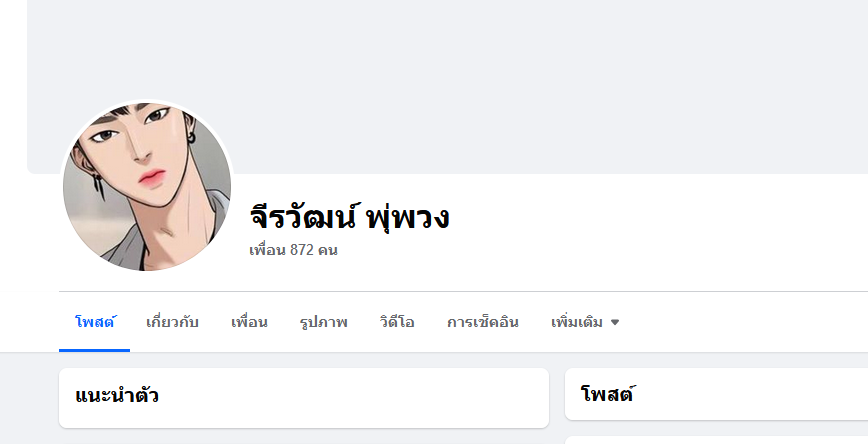The image size is (868, 444).
Task: Click the character's face in the avatar
Action: (138, 149)
